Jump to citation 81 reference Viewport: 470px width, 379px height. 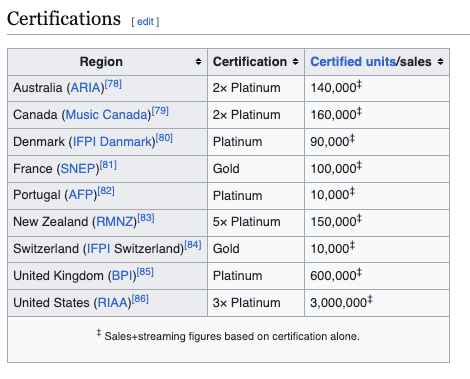pyautogui.click(x=108, y=164)
